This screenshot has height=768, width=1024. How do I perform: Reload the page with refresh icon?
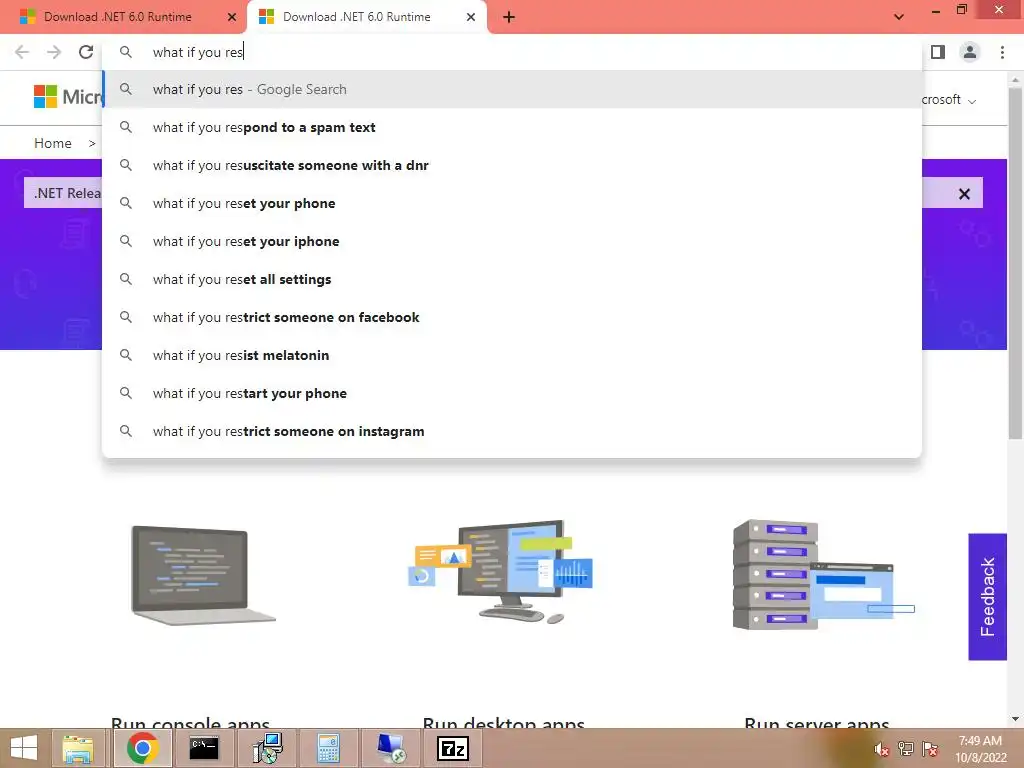click(x=86, y=52)
